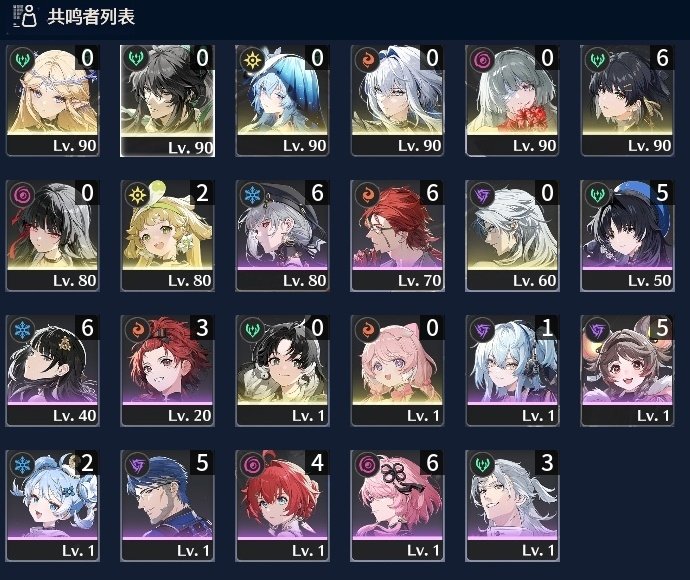
Task: Select the white-haired Fusion Lv. 90 character
Action: click(x=397, y=100)
